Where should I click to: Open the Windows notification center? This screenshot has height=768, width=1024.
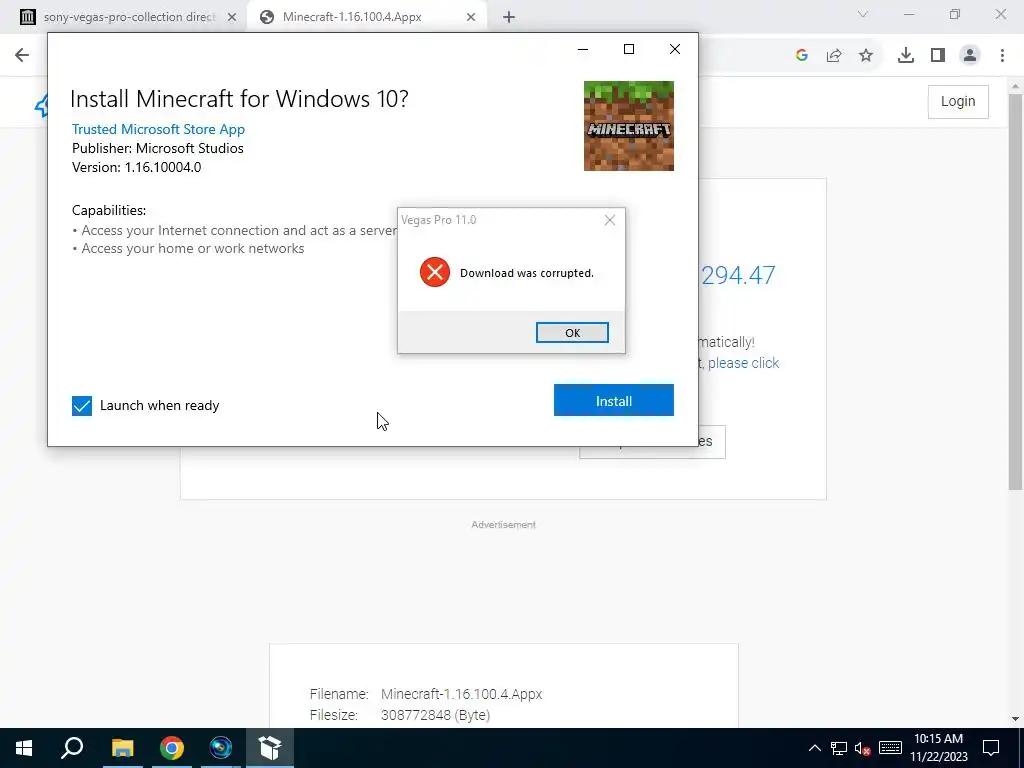click(991, 748)
